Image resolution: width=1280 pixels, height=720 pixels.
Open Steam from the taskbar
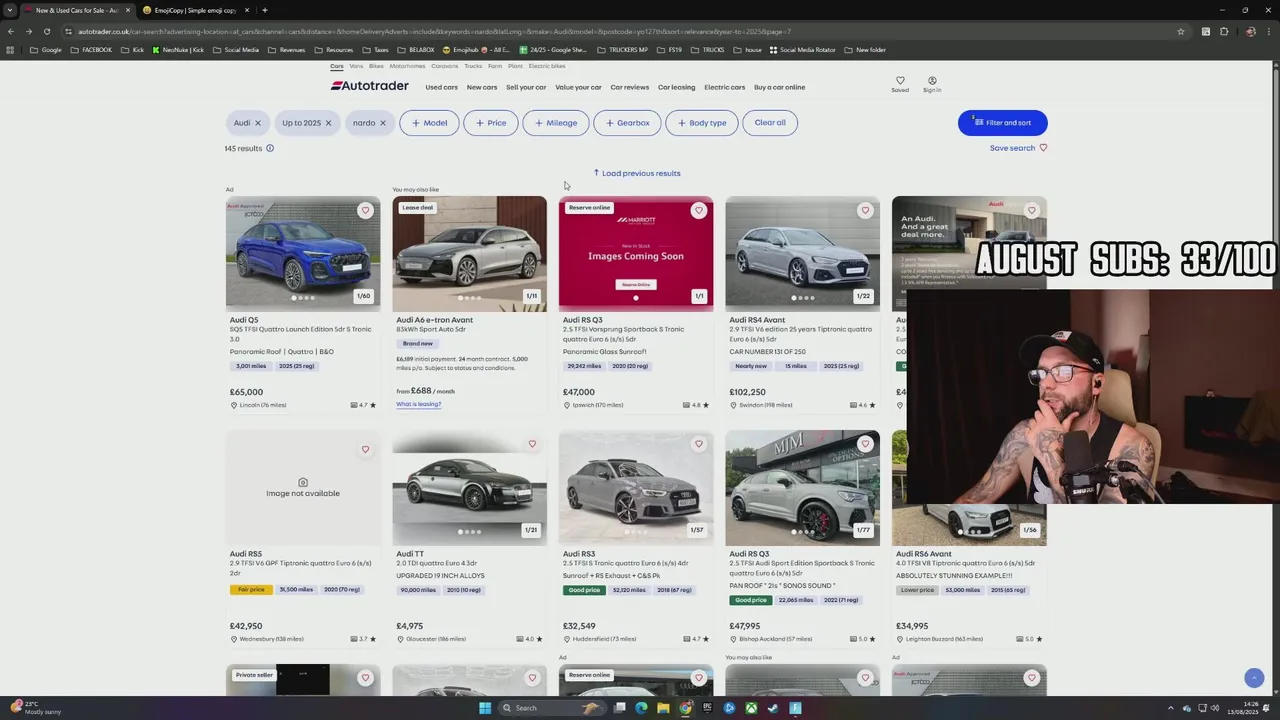point(773,708)
